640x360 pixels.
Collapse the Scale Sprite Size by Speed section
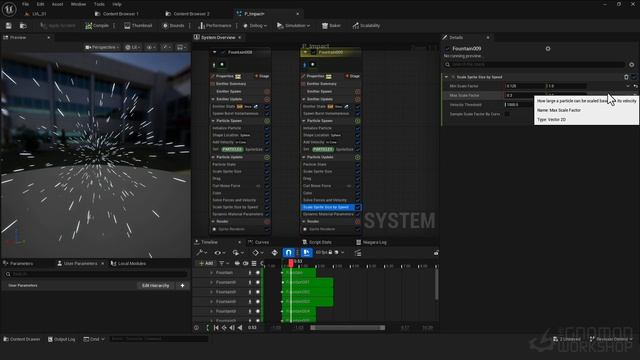446,77
